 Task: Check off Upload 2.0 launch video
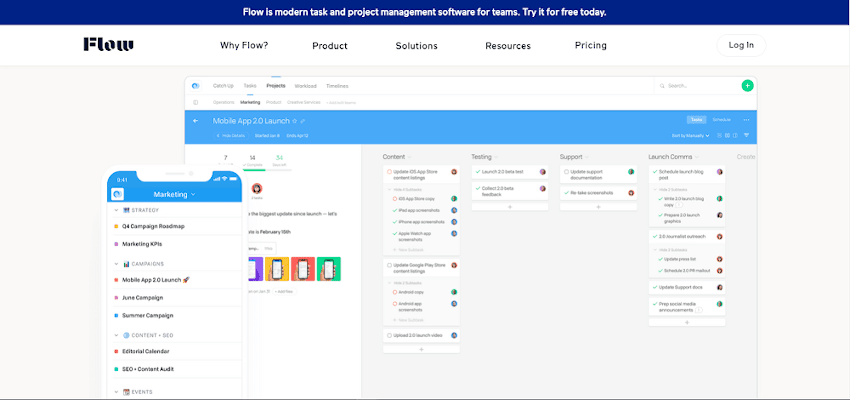[389, 336]
